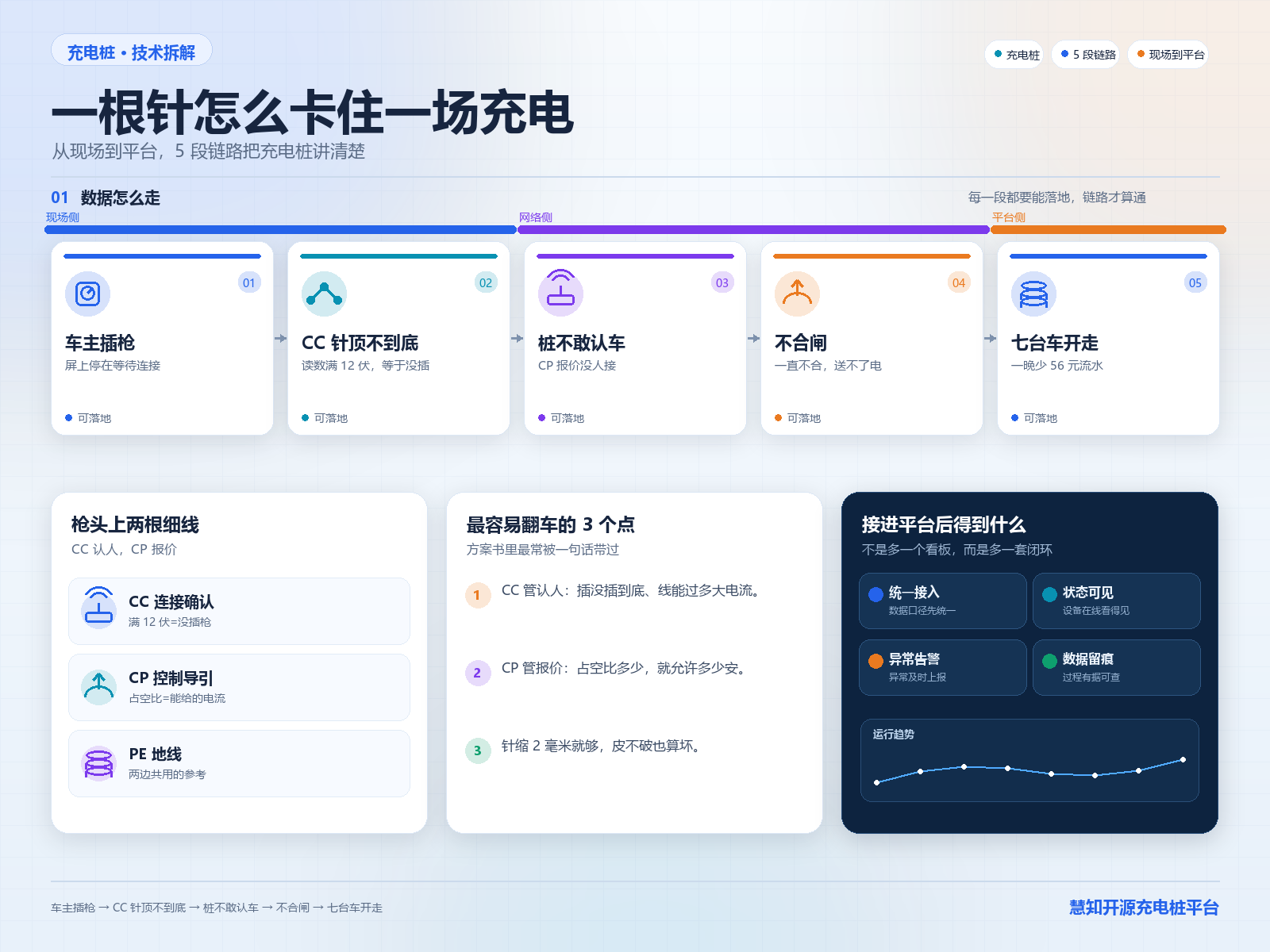
Task: Click the orange number 1 badge before CC 管认人
Action: point(478,595)
